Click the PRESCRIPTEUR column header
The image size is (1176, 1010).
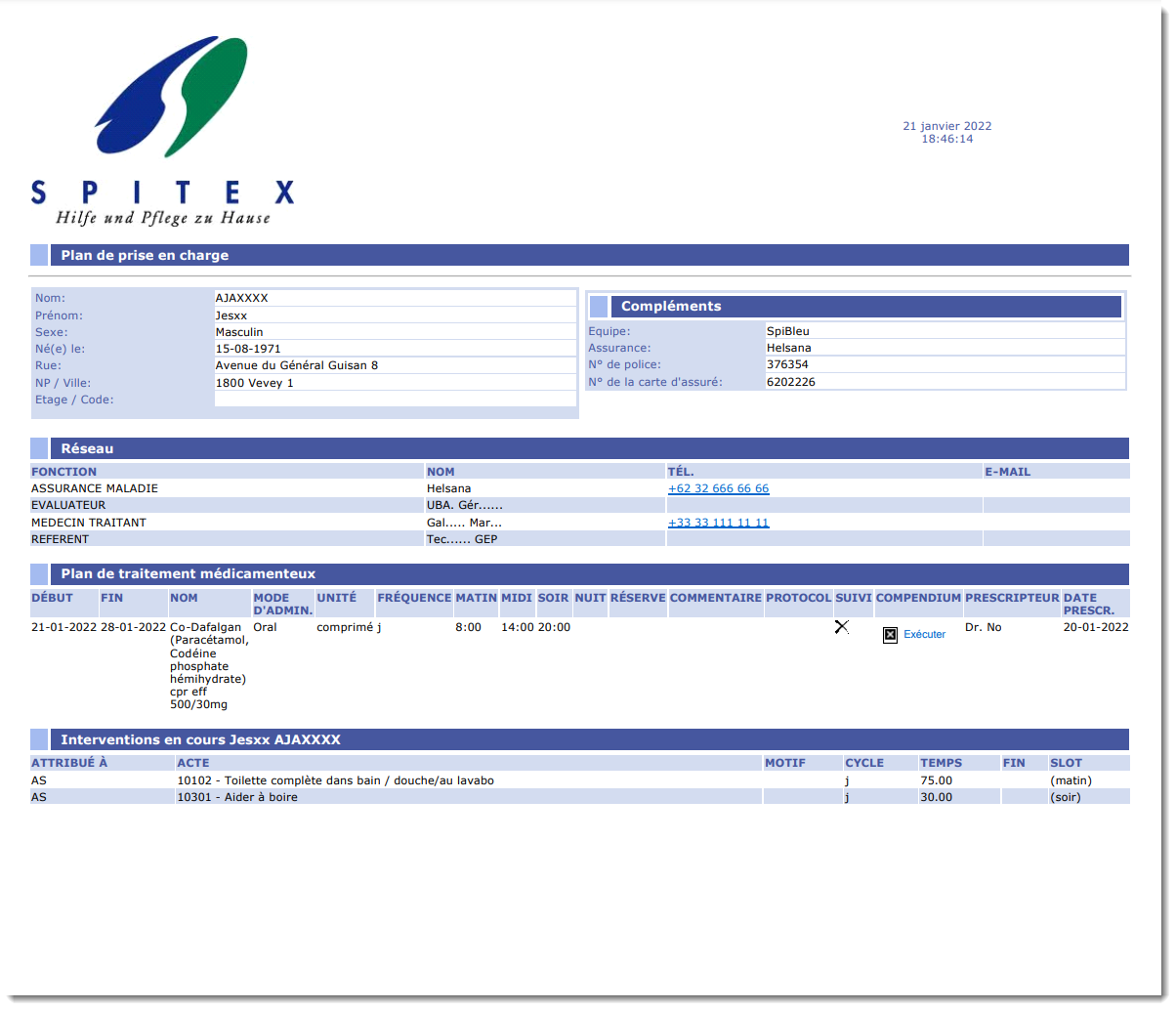(x=1011, y=598)
